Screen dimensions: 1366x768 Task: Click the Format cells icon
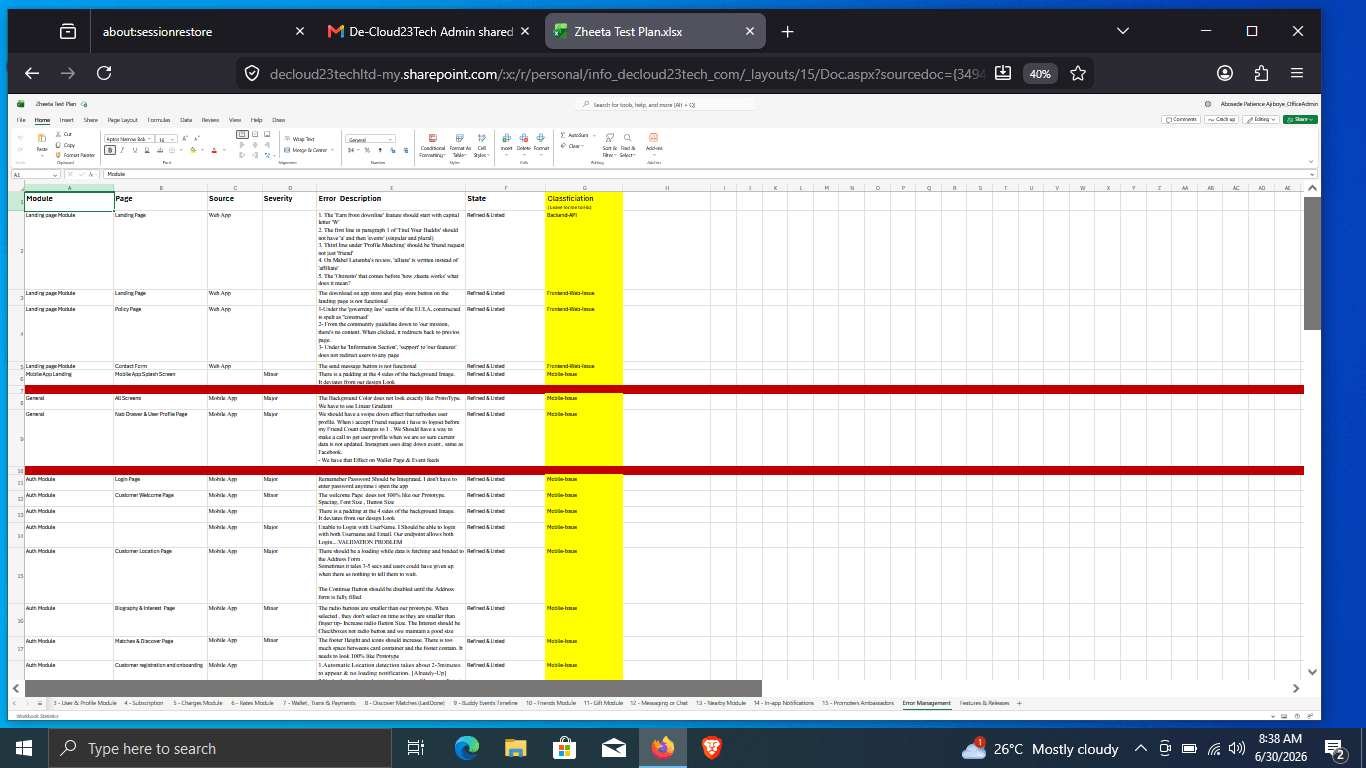point(541,138)
